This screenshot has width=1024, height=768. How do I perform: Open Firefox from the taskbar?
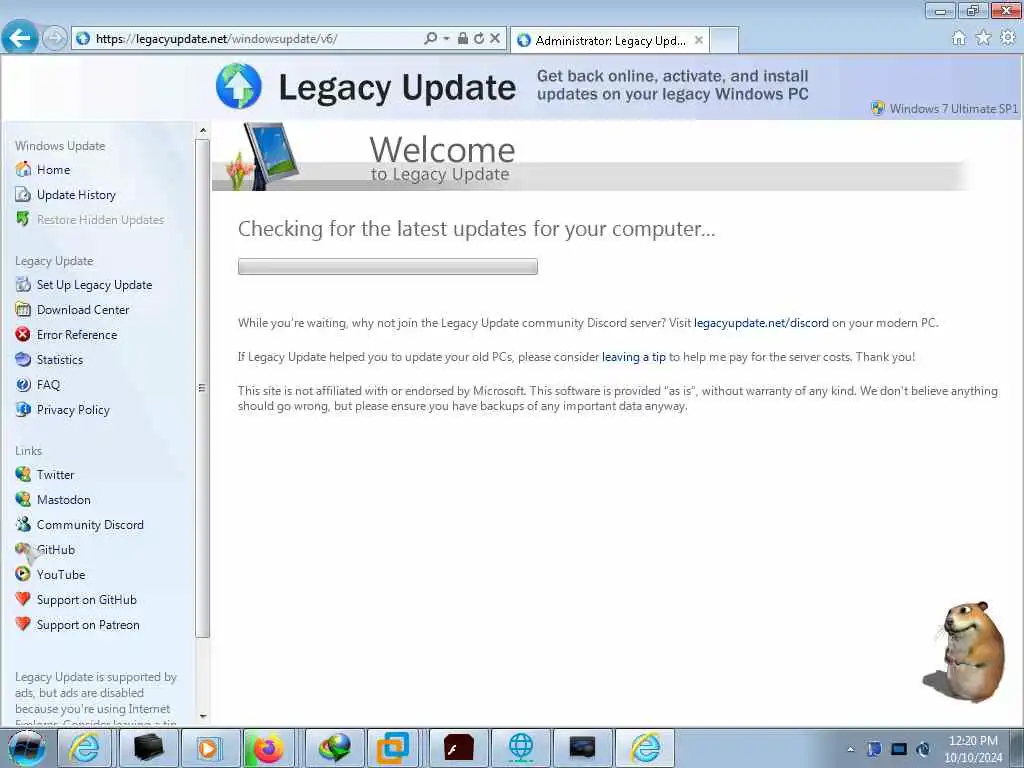[269, 748]
